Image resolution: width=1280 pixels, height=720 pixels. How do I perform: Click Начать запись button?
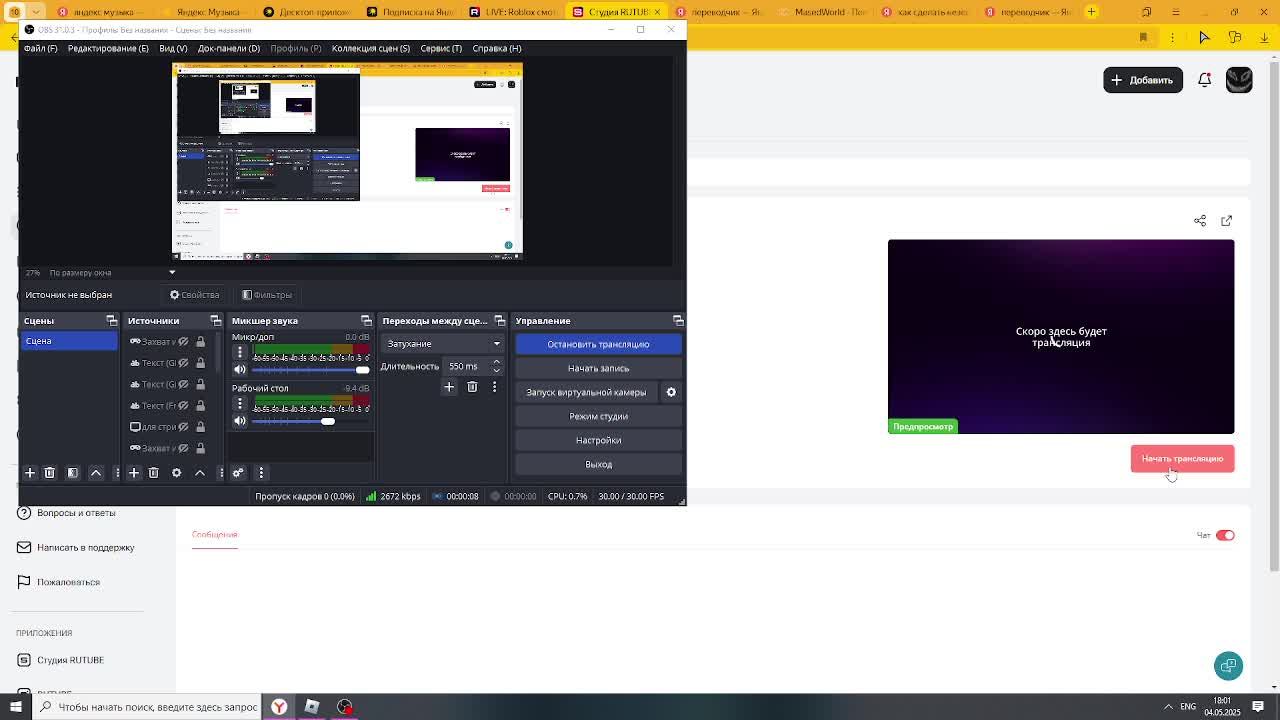coord(598,368)
